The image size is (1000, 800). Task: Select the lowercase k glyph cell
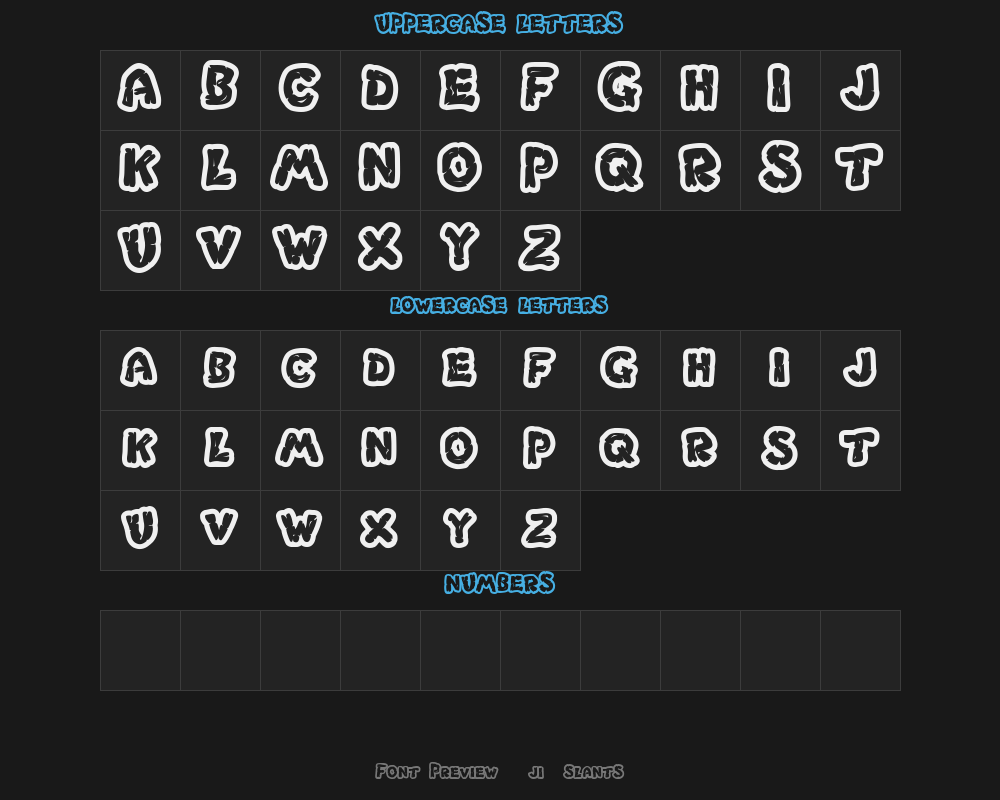pyautogui.click(x=140, y=450)
